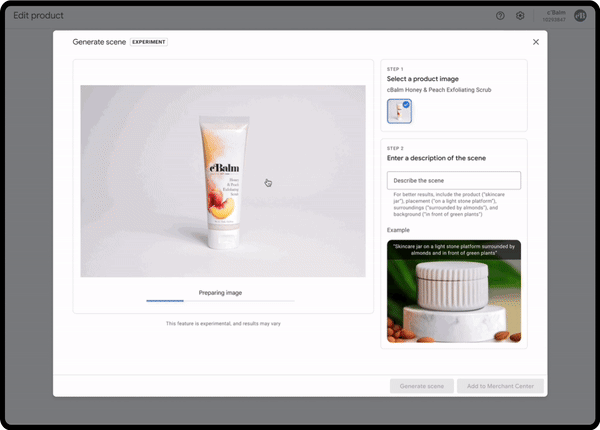Viewport: 600px width, 430px height.
Task: Focus the Describe the scene field
Action: point(454,181)
